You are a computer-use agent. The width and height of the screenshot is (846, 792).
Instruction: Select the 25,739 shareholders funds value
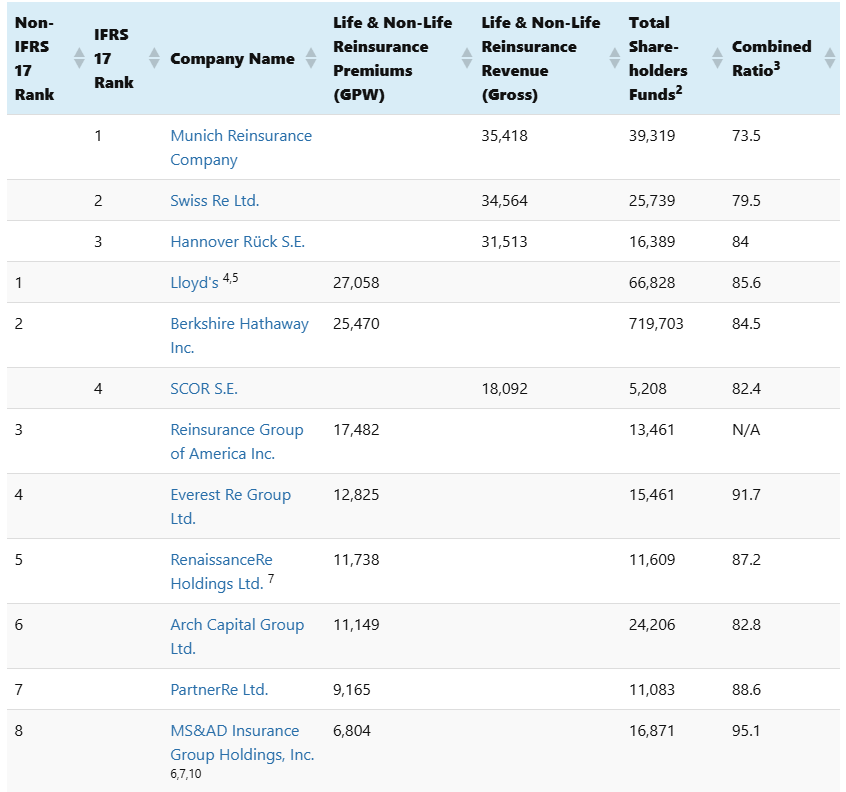click(x=652, y=201)
